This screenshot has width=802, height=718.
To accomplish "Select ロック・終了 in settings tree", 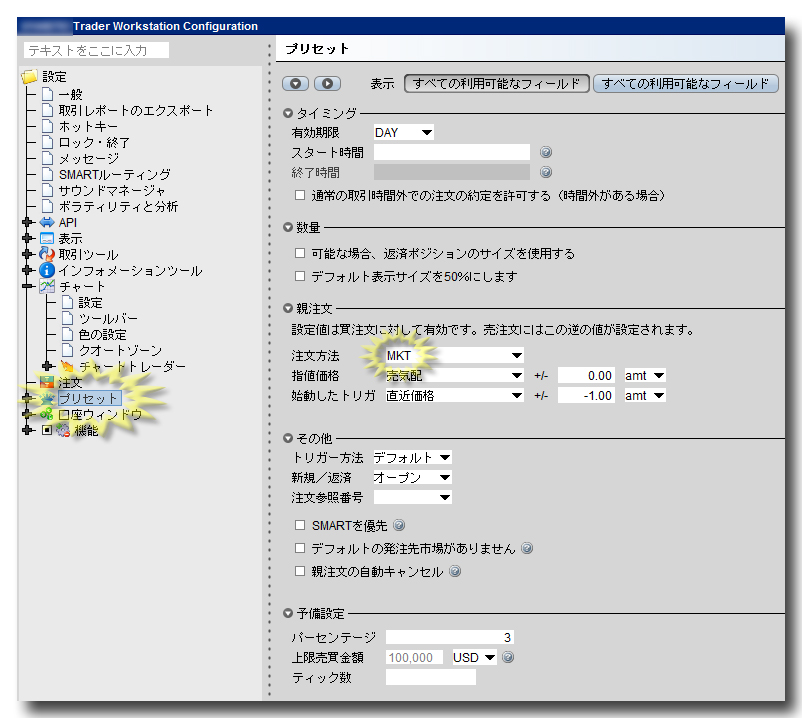I will coord(94,143).
